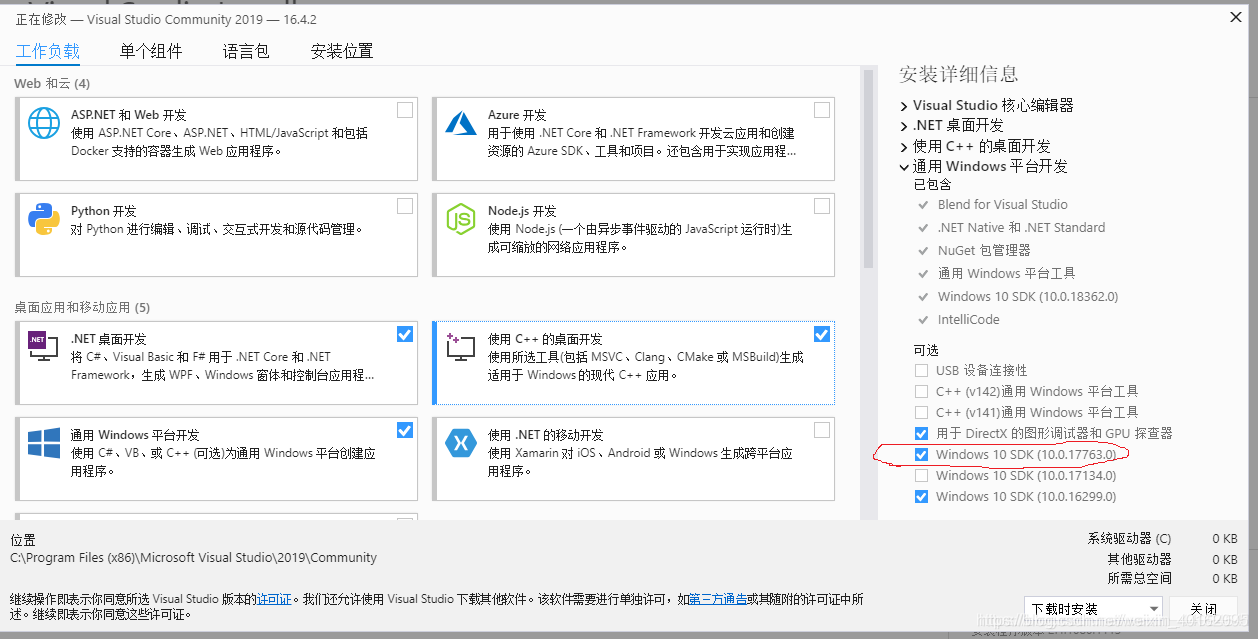This screenshot has width=1258, height=639.
Task: Open the third-party notices link
Action: 718,599
